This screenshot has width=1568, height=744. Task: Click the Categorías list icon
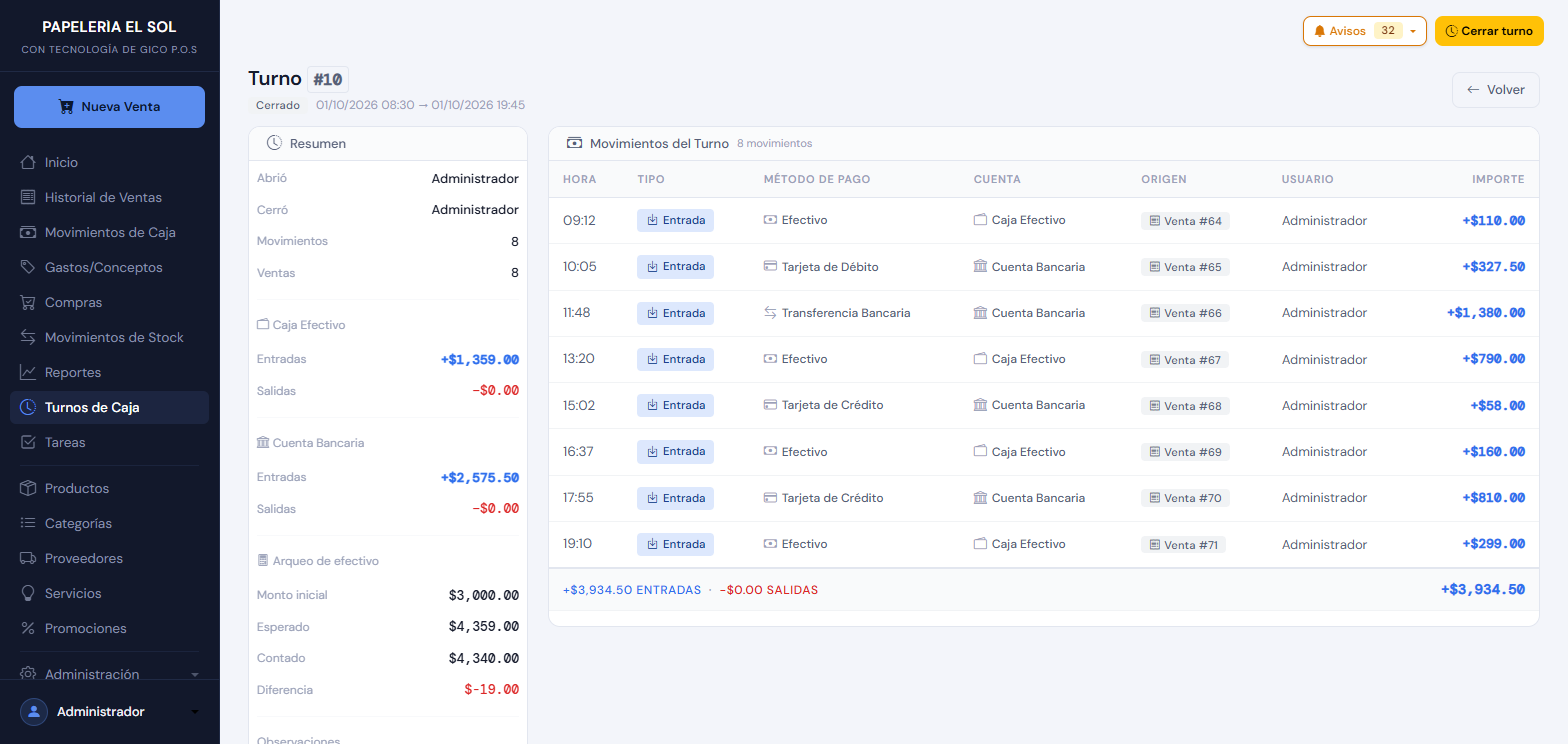click(x=28, y=523)
